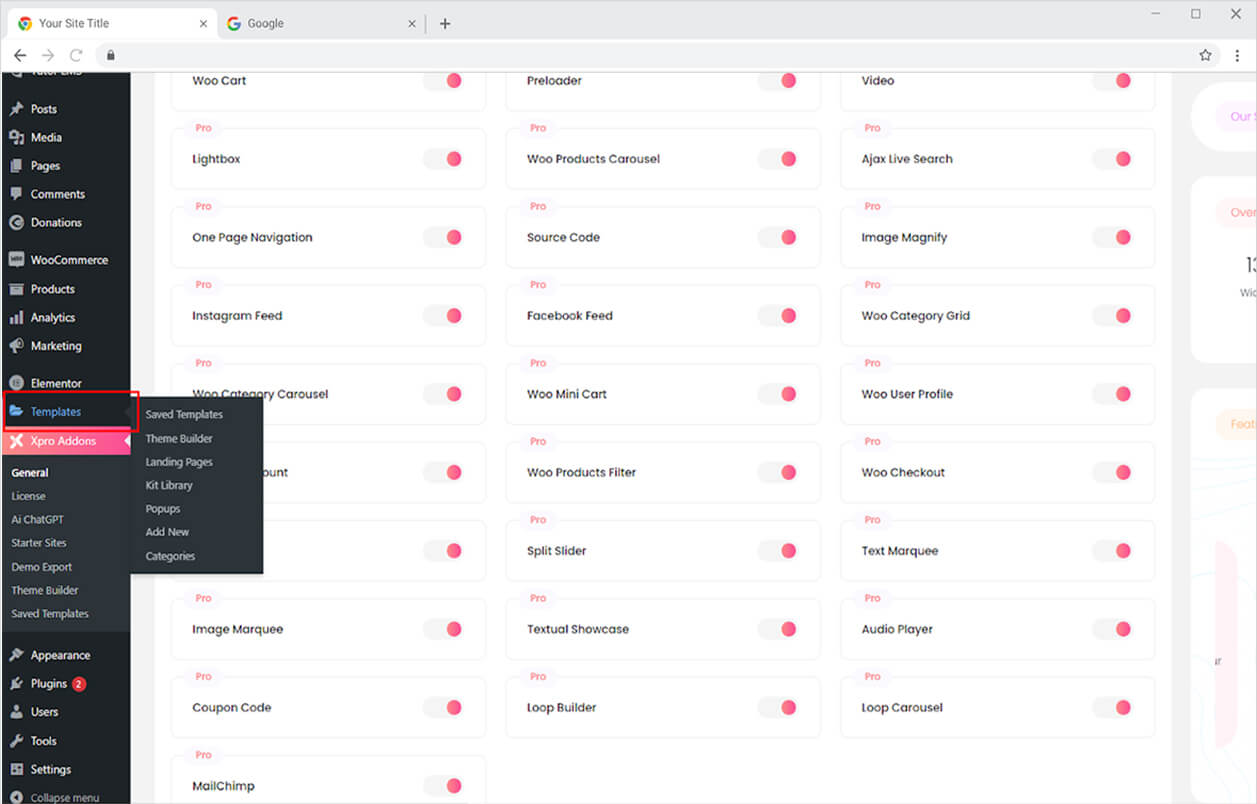Viewport: 1257px width, 804px height.
Task: Click the Analytics bar chart icon
Action: tap(16, 318)
